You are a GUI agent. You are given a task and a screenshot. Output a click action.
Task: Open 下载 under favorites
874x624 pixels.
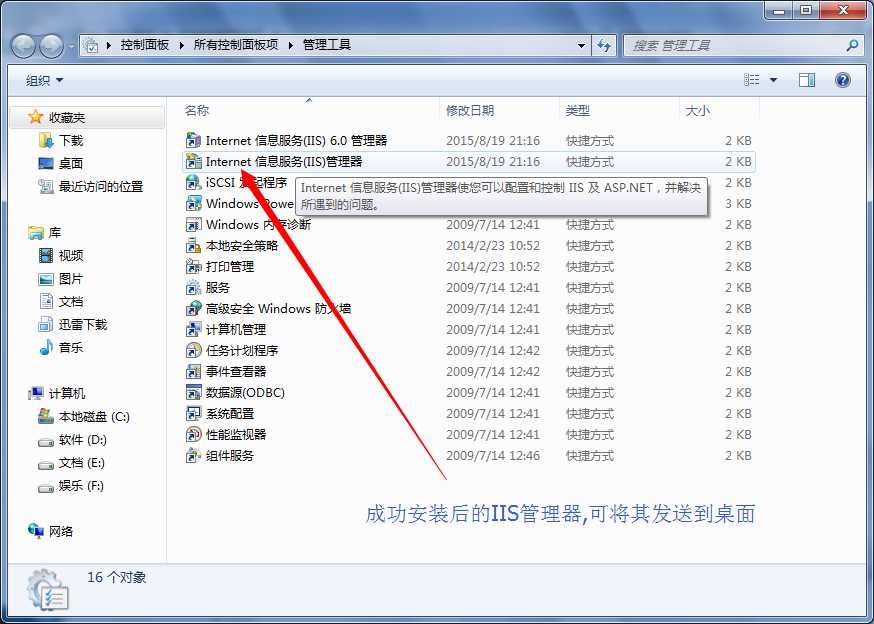coord(71,141)
